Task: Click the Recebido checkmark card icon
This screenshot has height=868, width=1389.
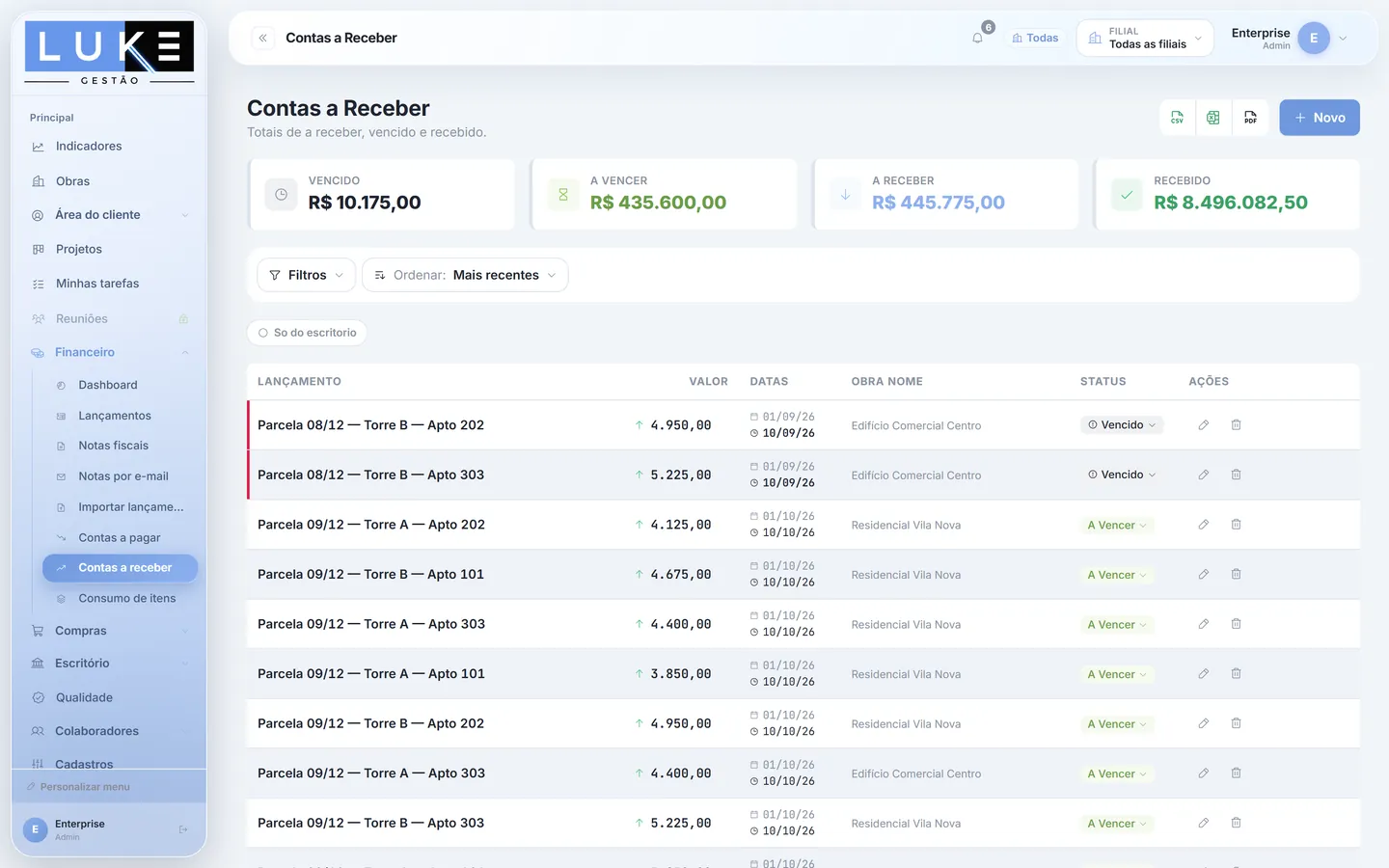Action: (1127, 195)
